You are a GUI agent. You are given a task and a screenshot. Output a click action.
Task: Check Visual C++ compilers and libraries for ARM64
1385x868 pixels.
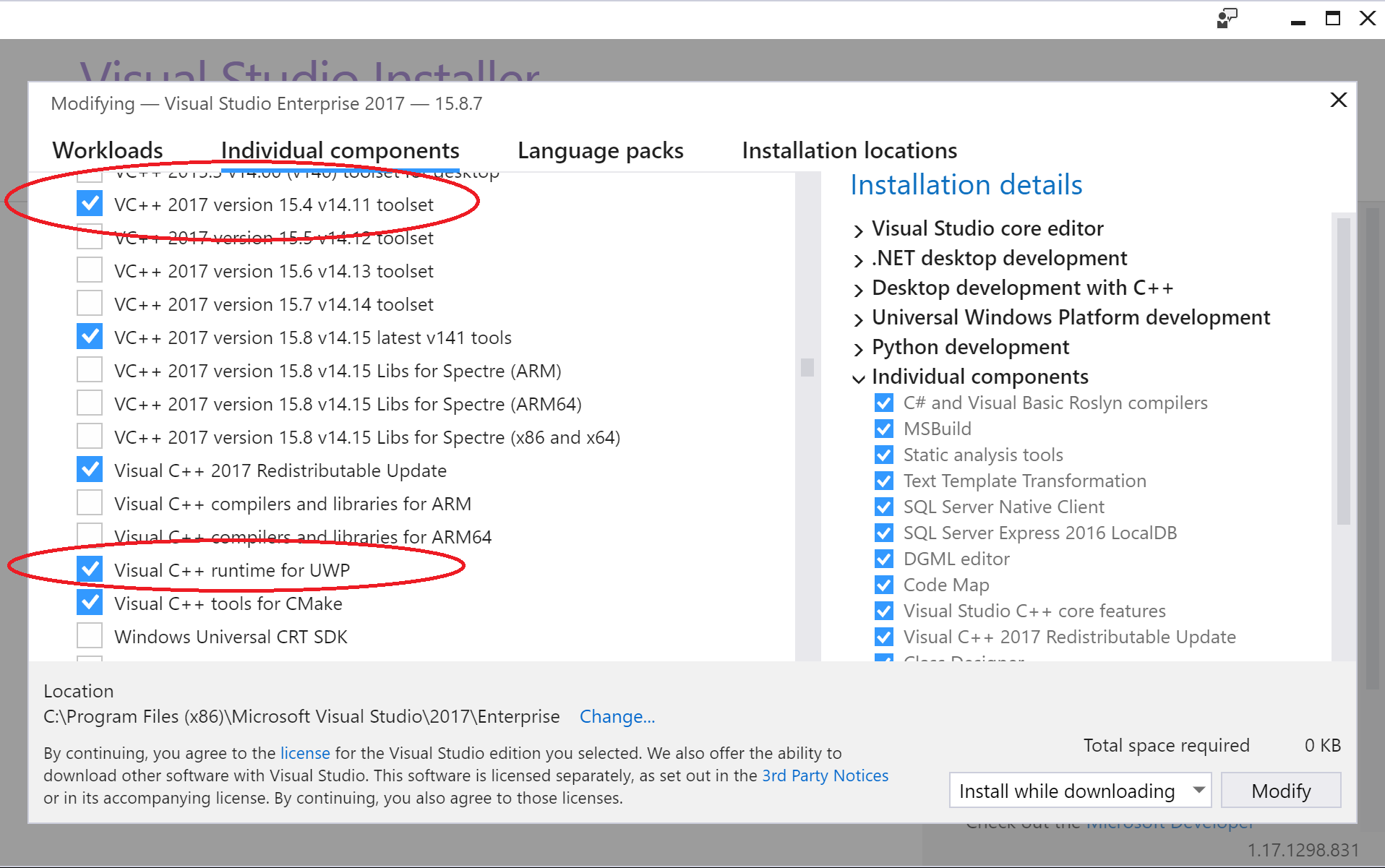90,536
